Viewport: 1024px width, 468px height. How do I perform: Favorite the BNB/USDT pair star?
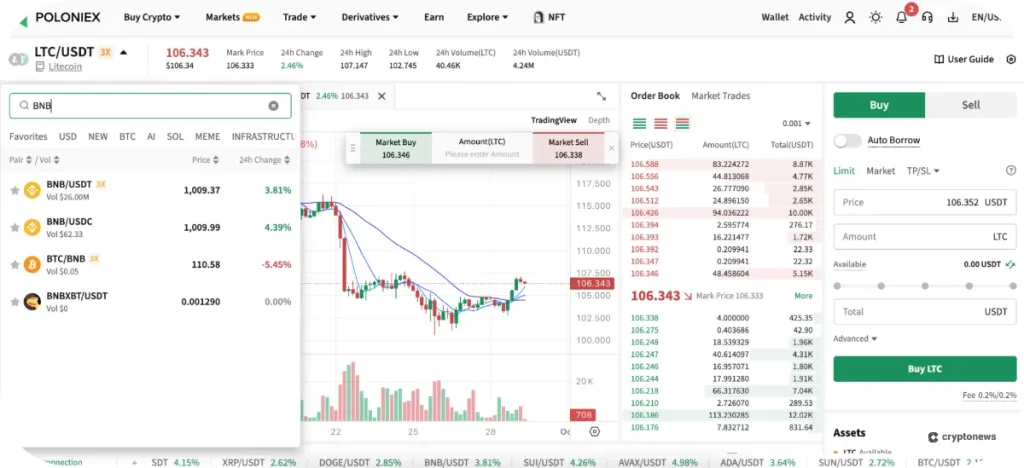pos(14,191)
